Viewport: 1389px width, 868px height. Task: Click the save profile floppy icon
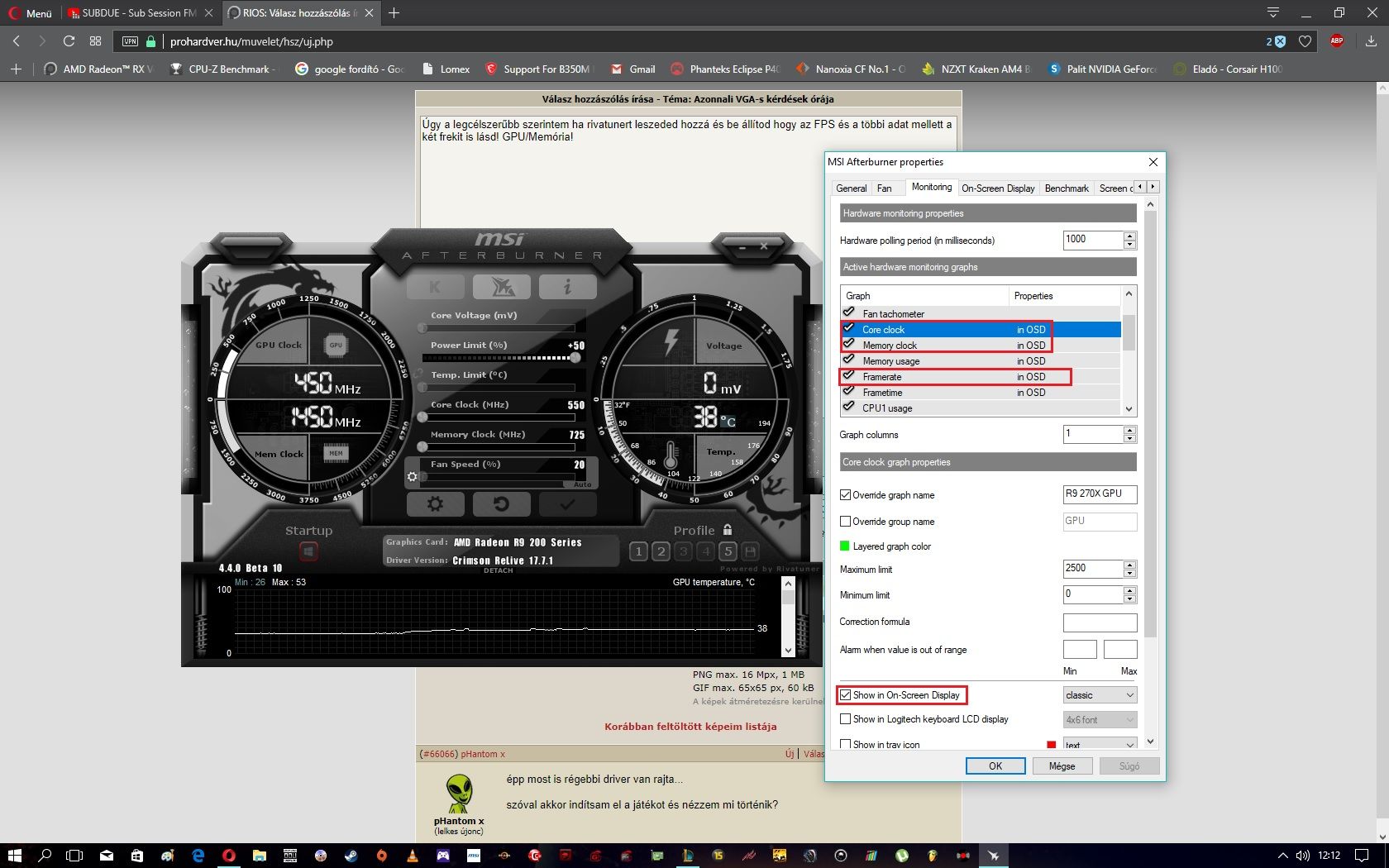pos(750,551)
